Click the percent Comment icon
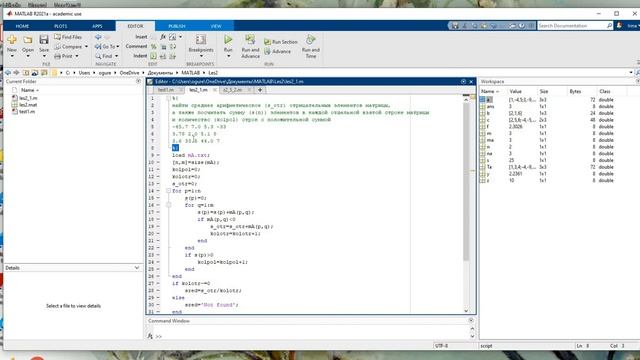640x360 pixels. (153, 47)
